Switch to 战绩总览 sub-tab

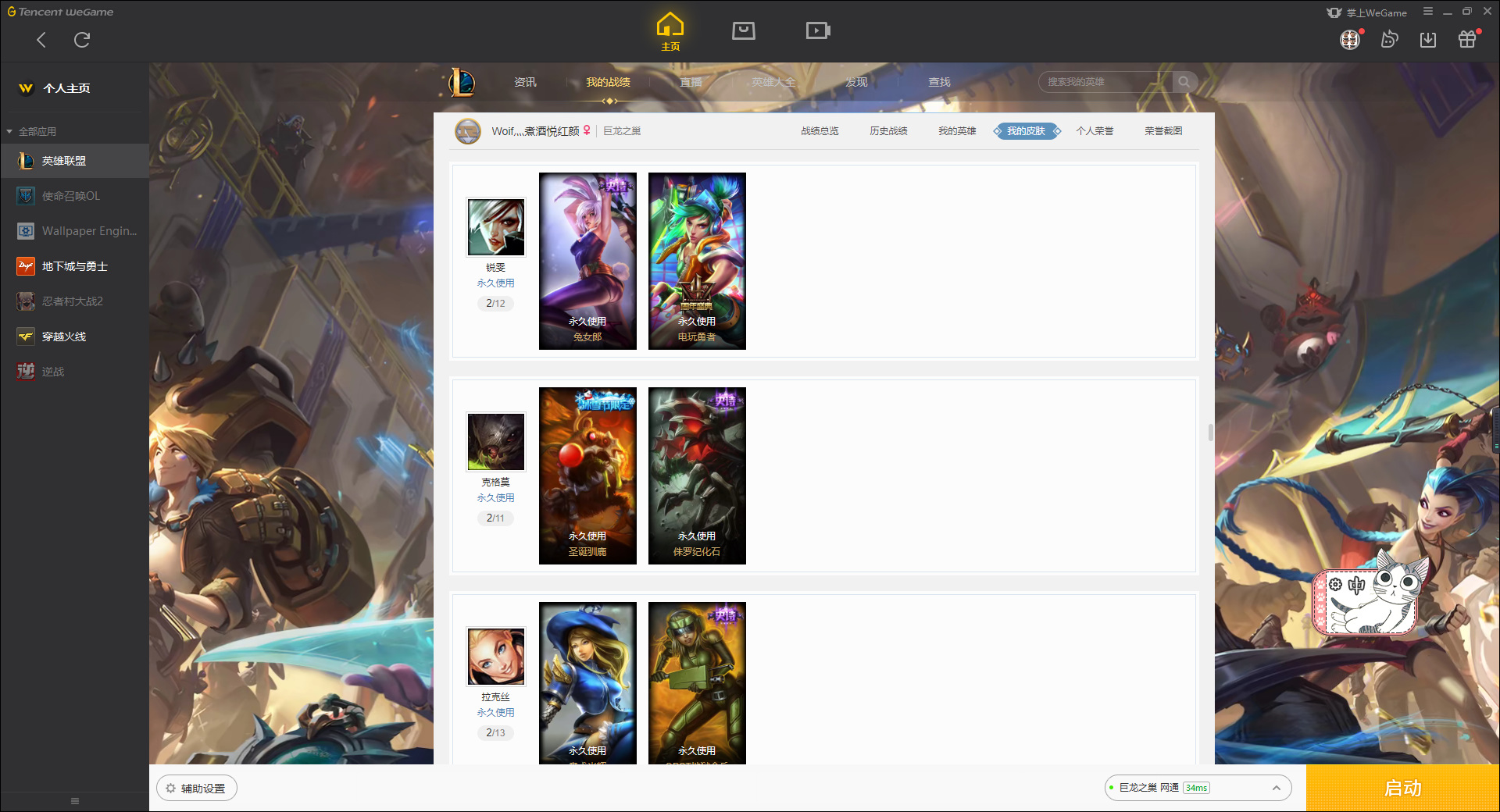(820, 131)
